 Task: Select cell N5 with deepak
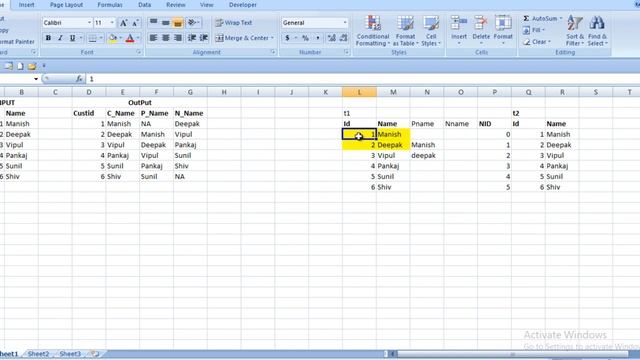point(427,156)
